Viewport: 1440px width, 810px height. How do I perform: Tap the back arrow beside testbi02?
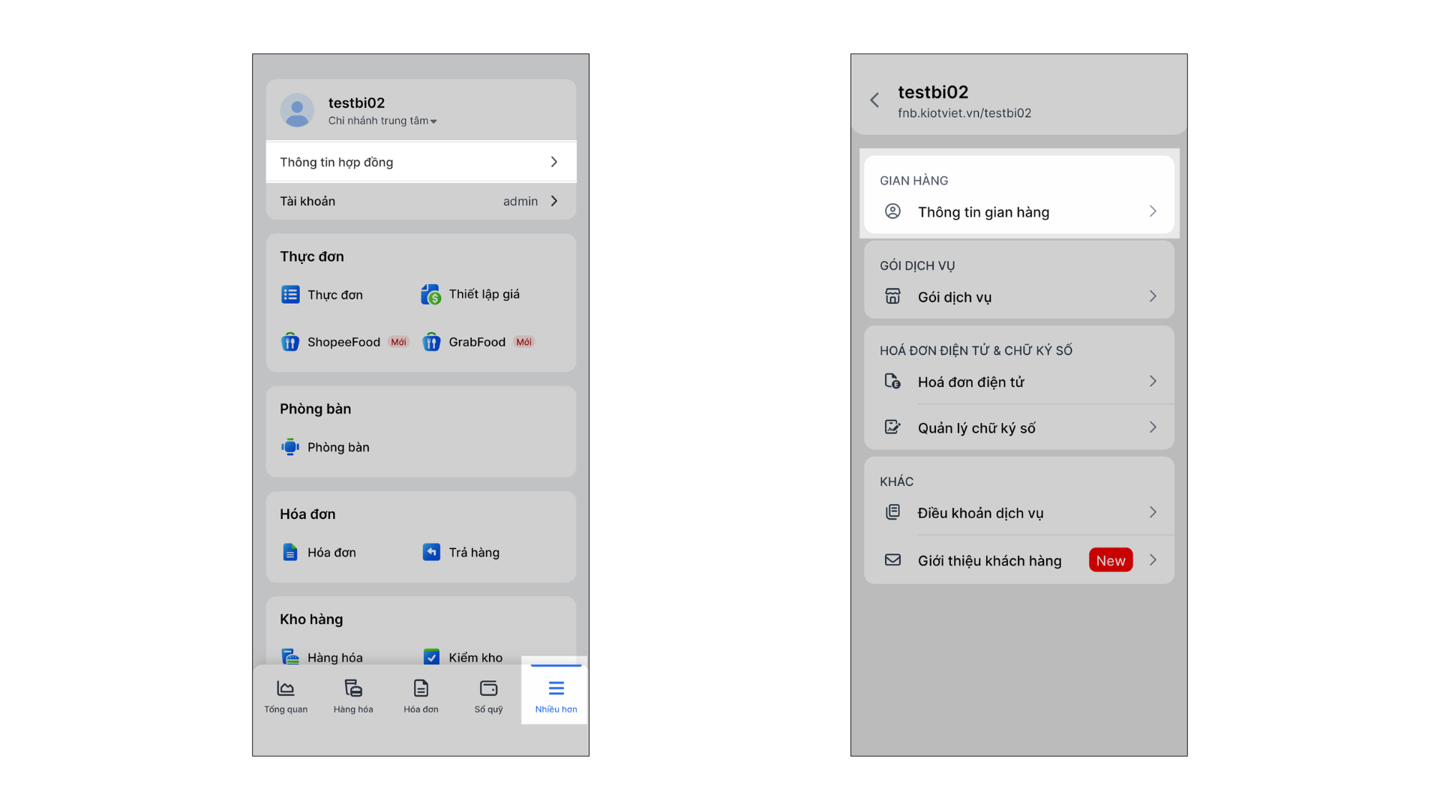coord(875,100)
